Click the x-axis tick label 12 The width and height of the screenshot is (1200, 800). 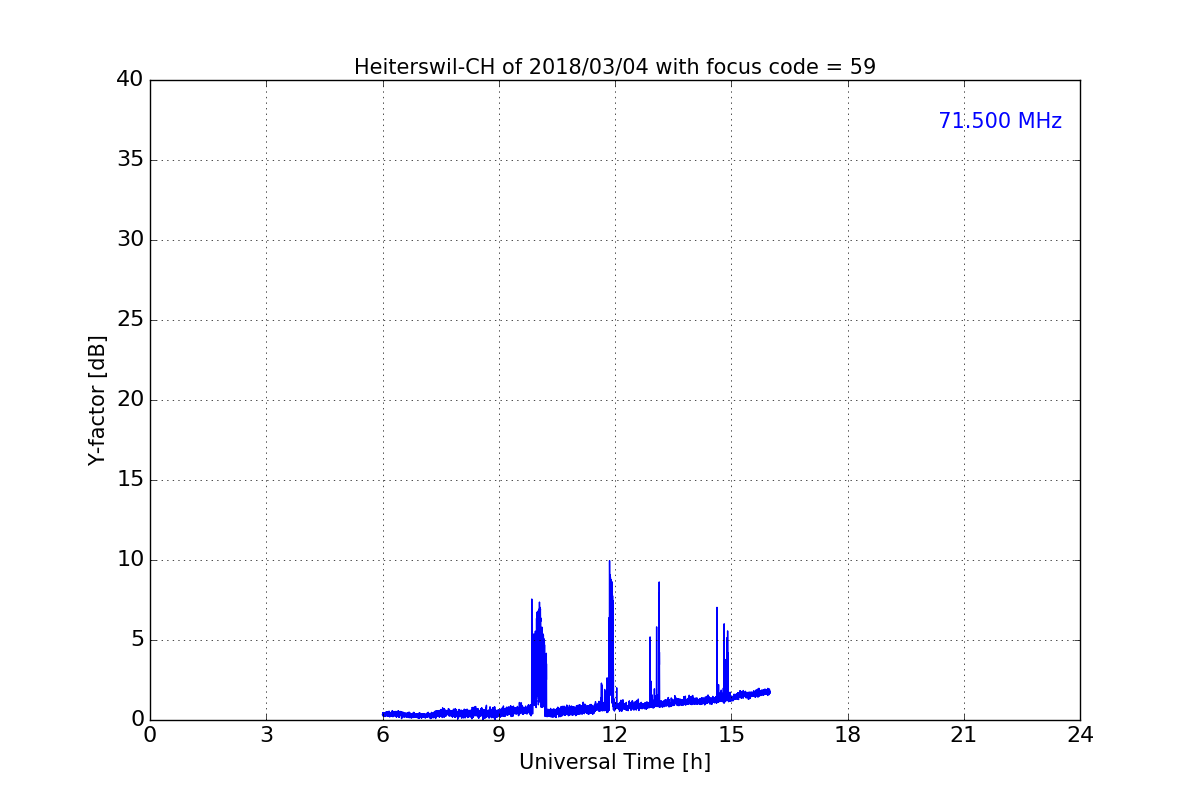click(x=615, y=735)
